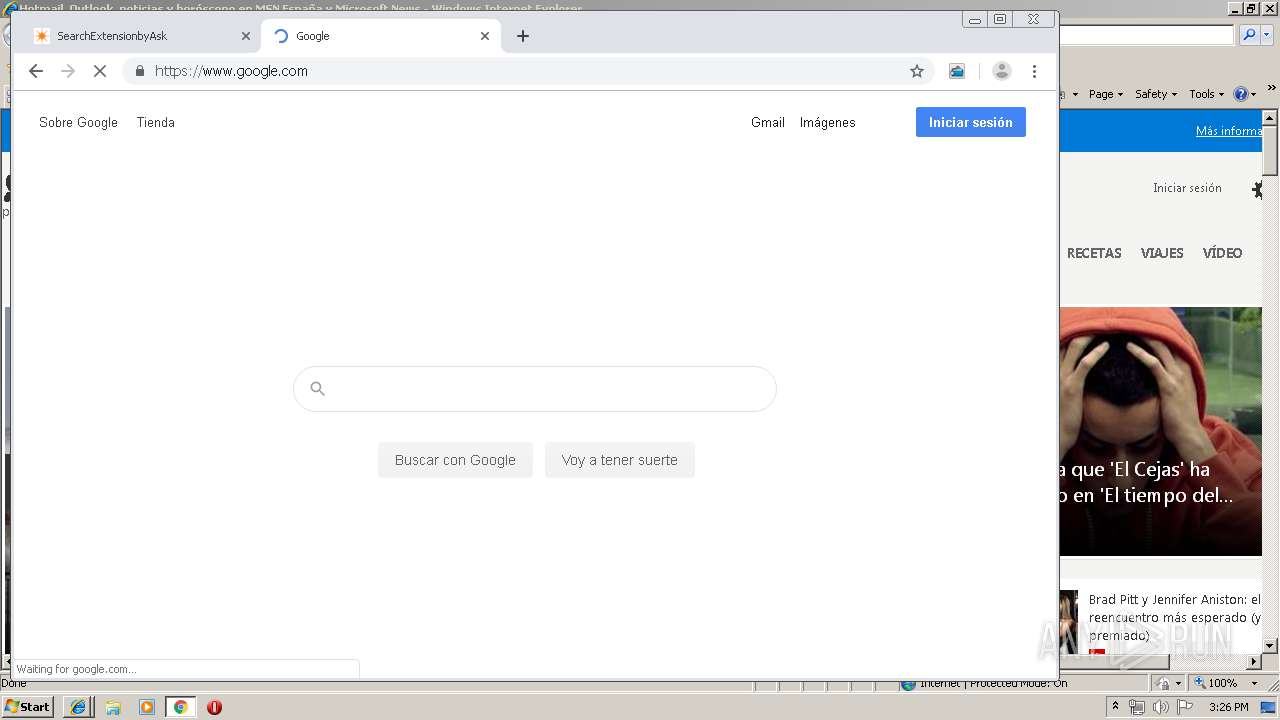Open the Action Center flag icon
The width and height of the screenshot is (1280, 720).
(x=1185, y=707)
